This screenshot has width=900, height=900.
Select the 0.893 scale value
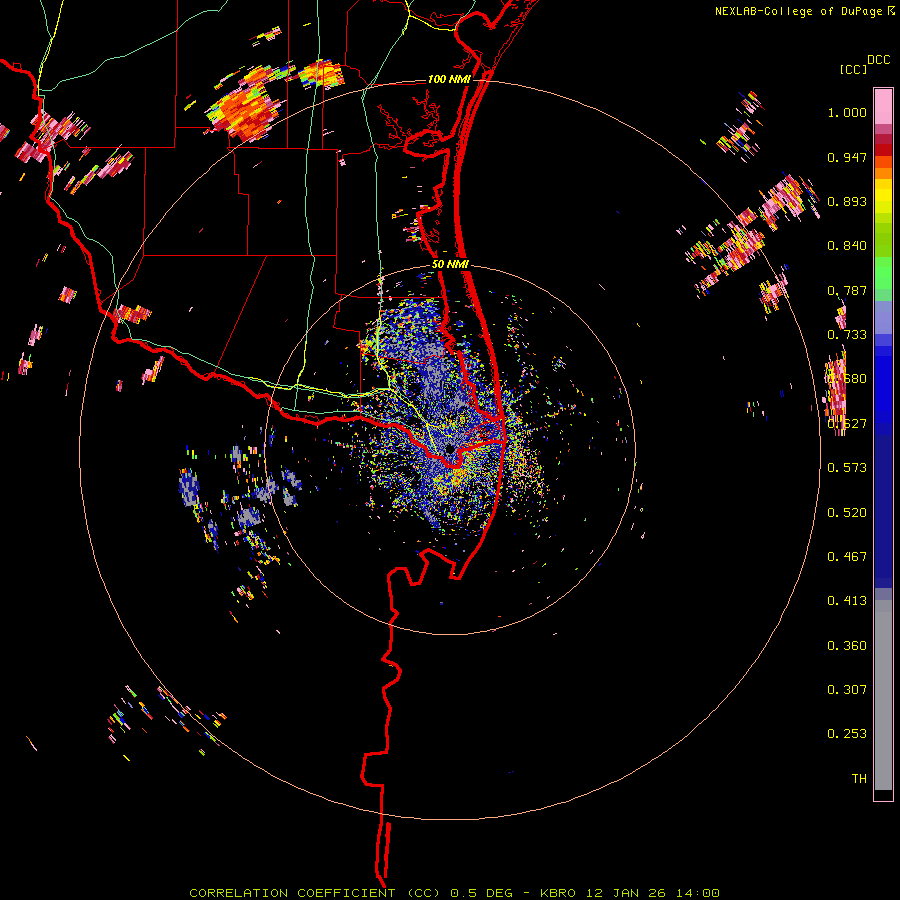point(847,201)
